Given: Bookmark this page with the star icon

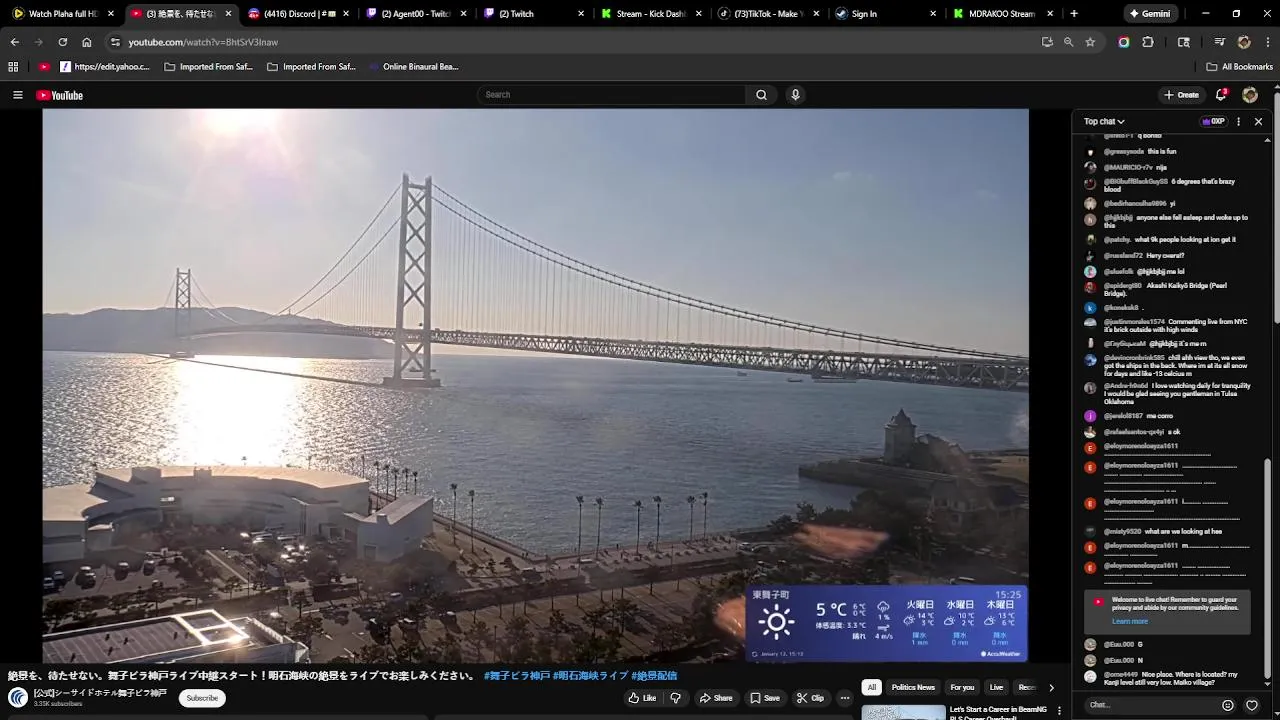Looking at the screenshot, I should (1090, 42).
